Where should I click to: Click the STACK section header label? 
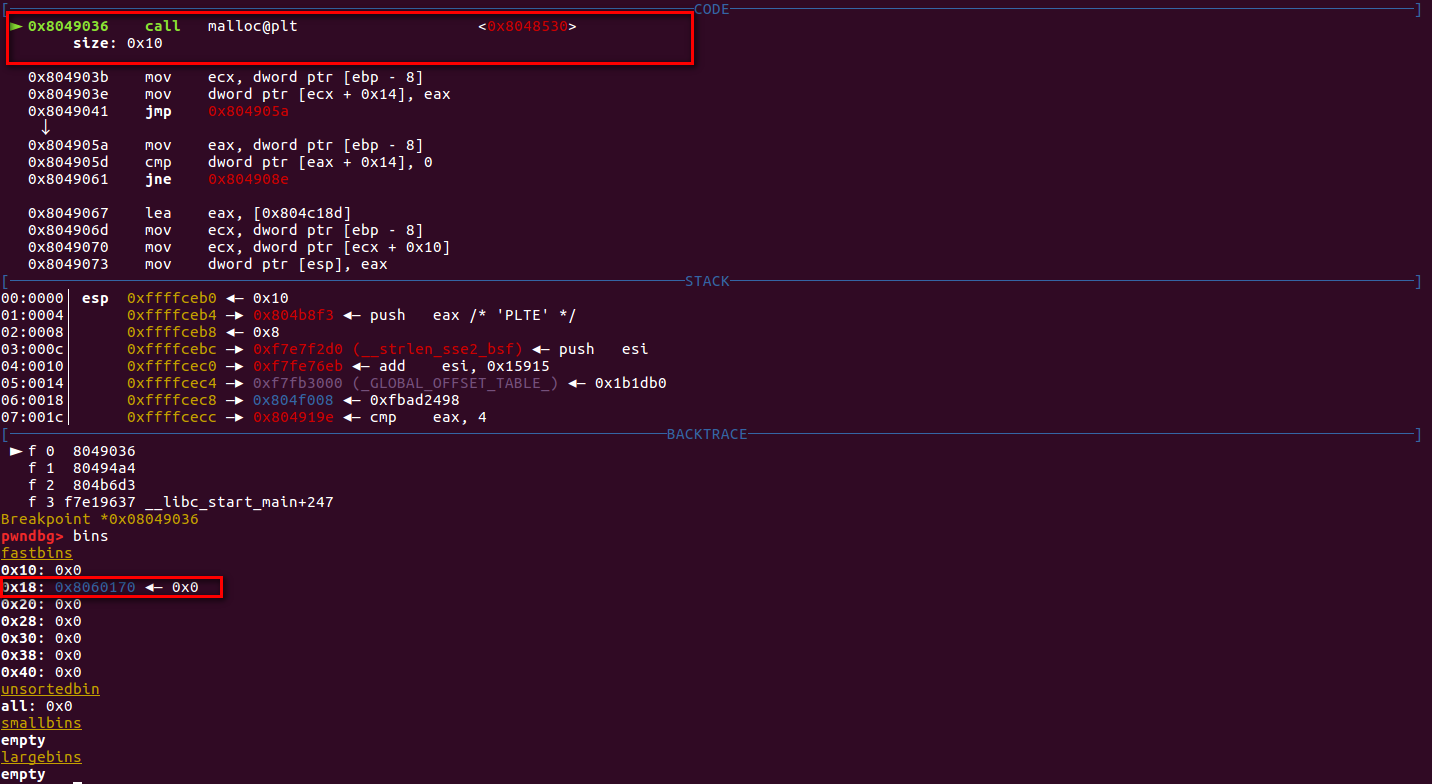coord(707,281)
